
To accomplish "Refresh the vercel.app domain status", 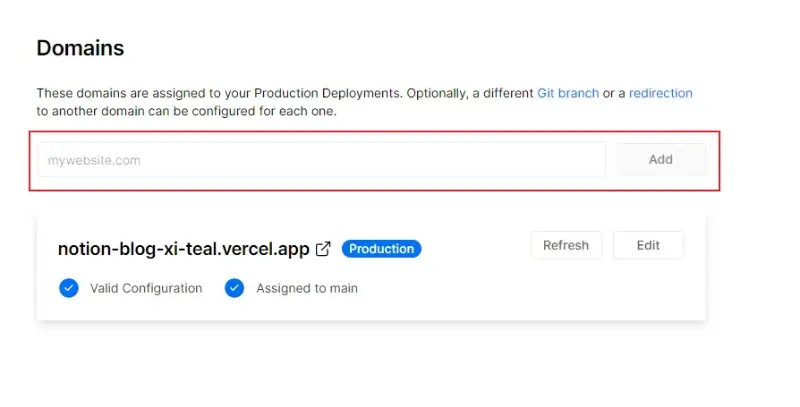I will pyautogui.click(x=566, y=245).
